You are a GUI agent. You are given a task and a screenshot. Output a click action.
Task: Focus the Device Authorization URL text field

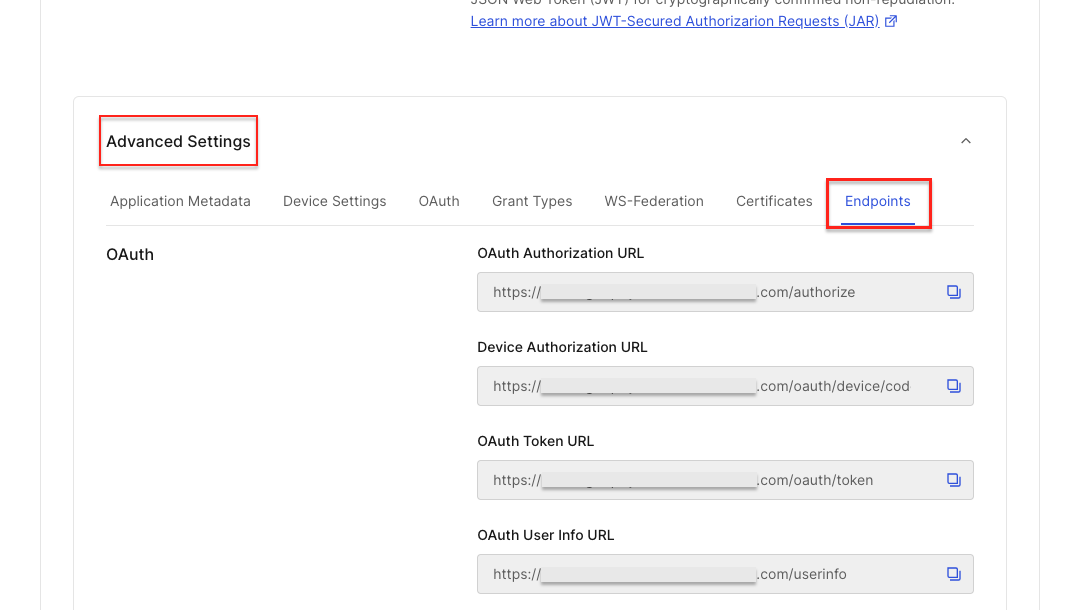click(700, 386)
